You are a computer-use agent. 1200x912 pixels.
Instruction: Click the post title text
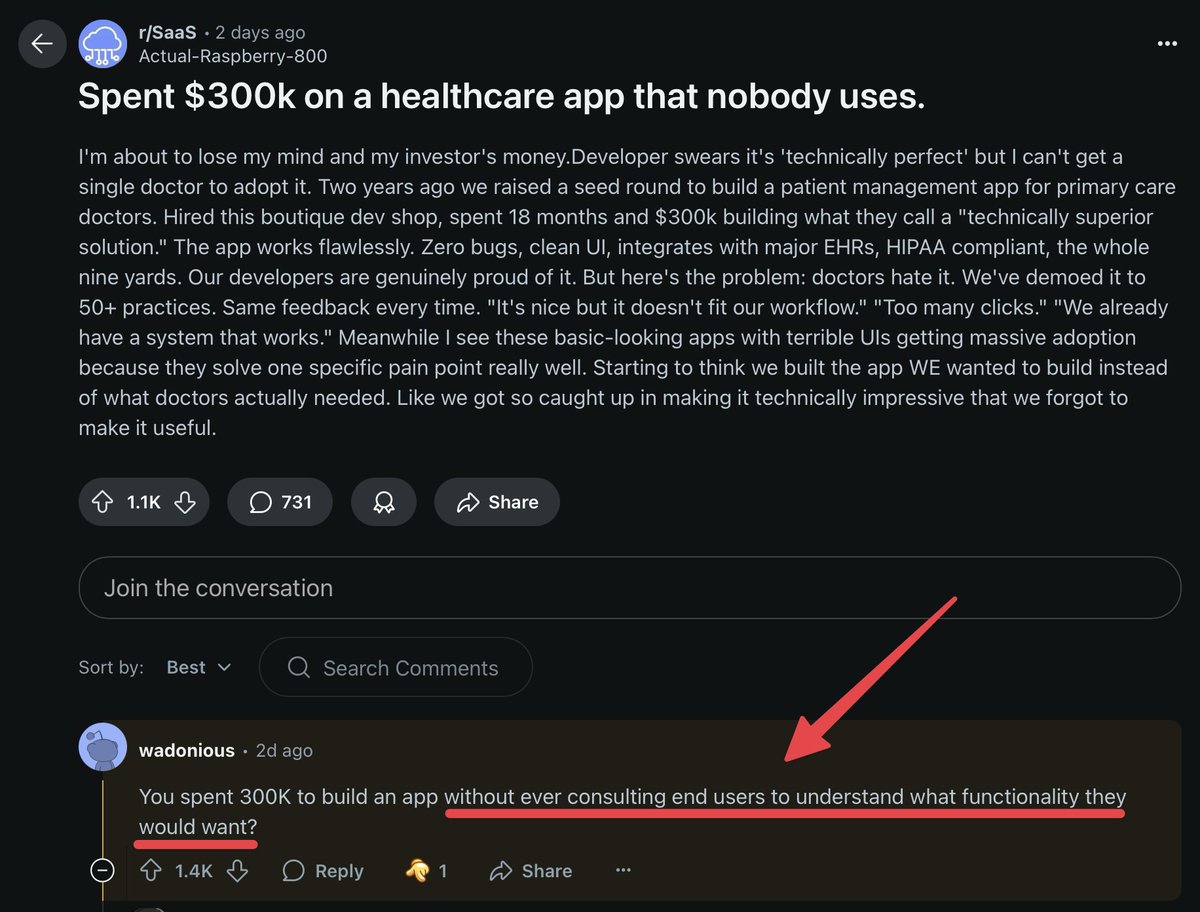click(502, 97)
